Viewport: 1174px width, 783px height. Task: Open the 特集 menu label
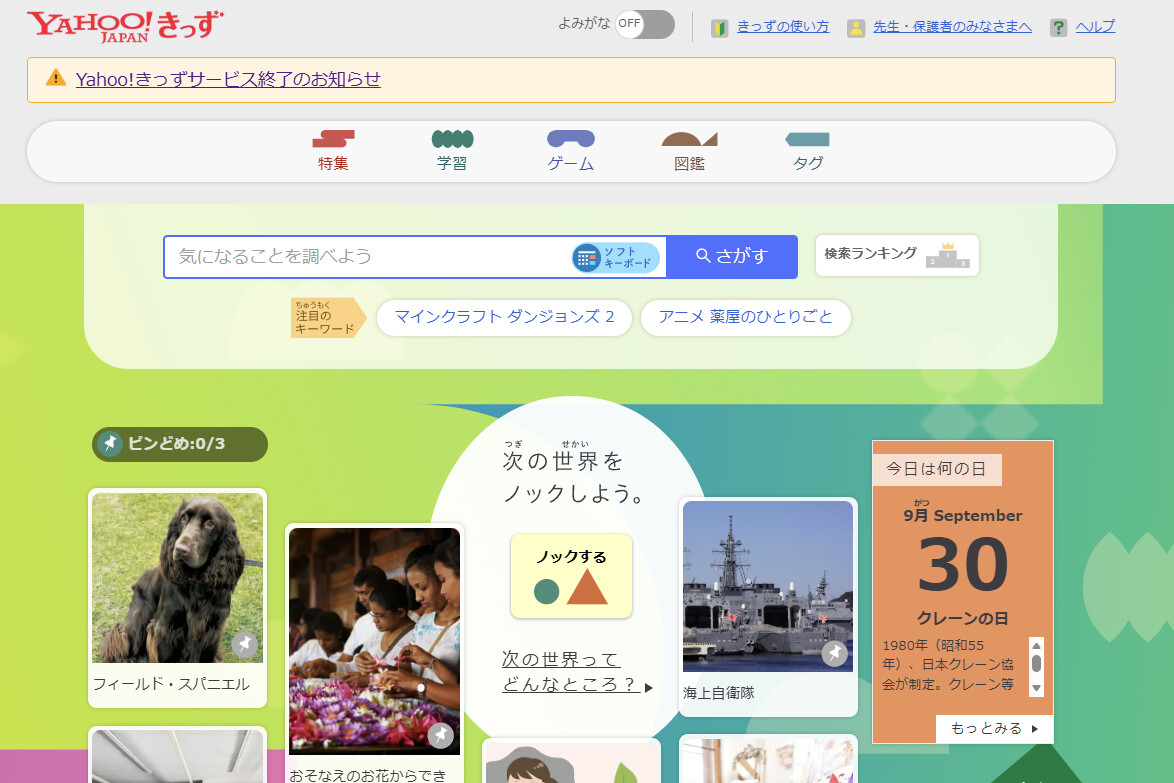pyautogui.click(x=333, y=163)
